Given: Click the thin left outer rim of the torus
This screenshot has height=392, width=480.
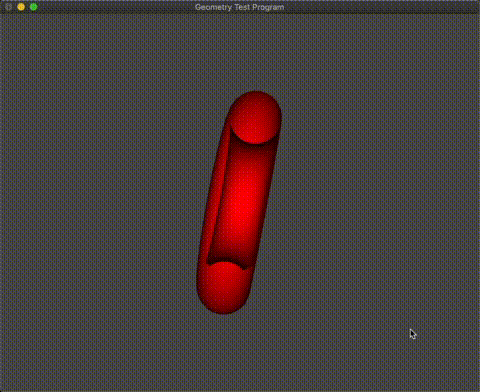Looking at the screenshot, I should pyautogui.click(x=212, y=200).
